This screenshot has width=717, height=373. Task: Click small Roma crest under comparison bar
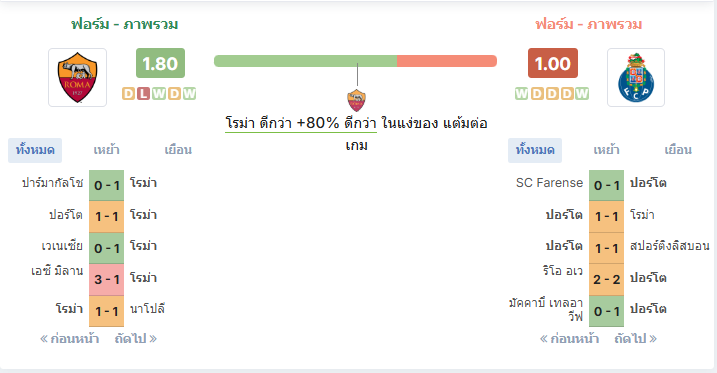(x=356, y=101)
